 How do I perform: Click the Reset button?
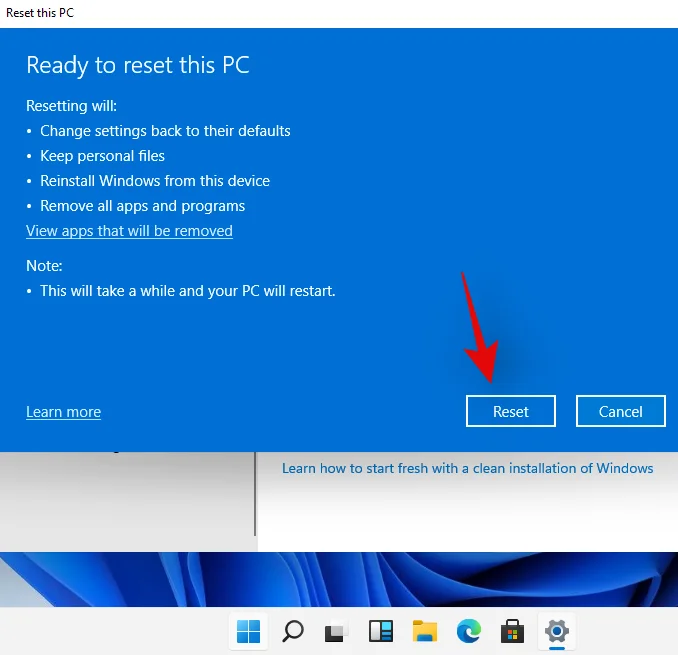pos(510,411)
